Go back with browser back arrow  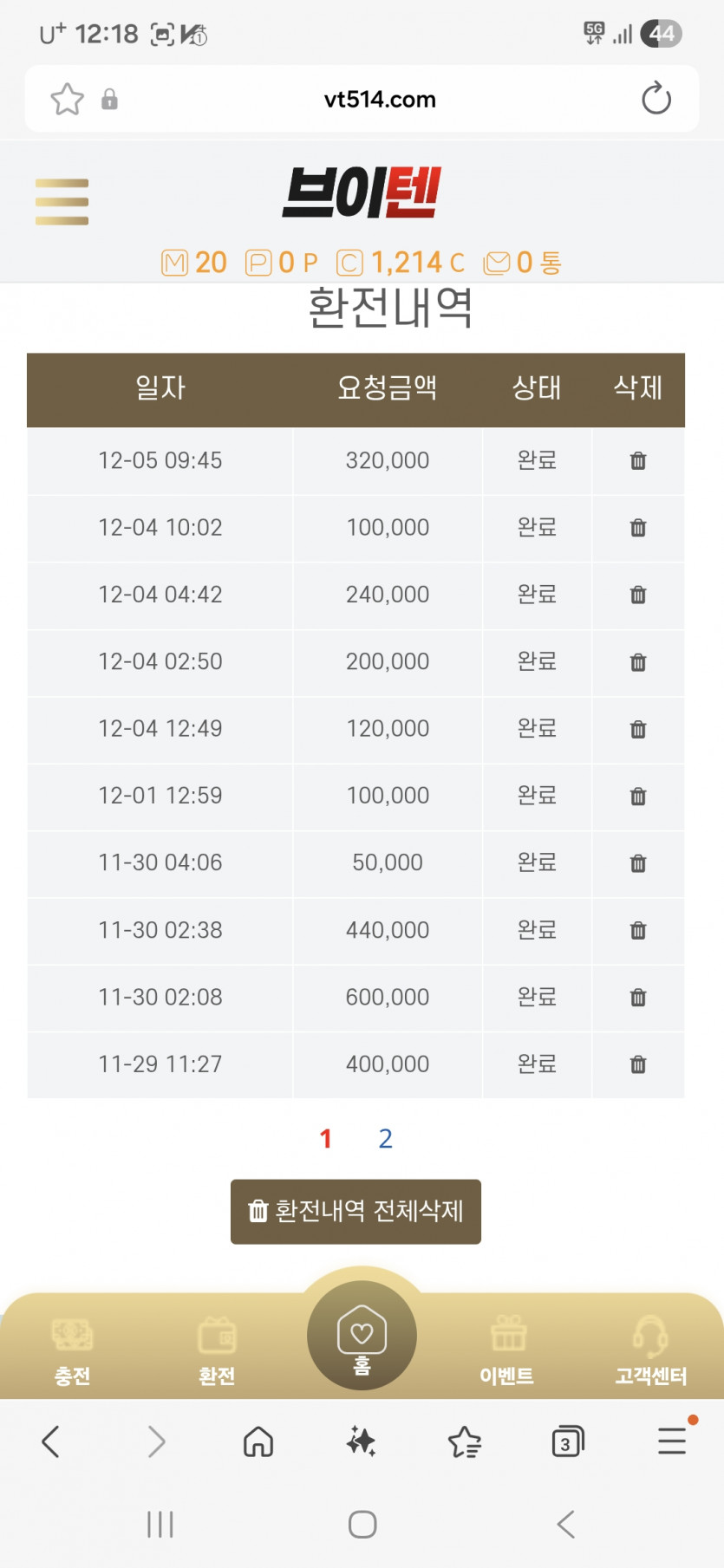pyautogui.click(x=51, y=1442)
